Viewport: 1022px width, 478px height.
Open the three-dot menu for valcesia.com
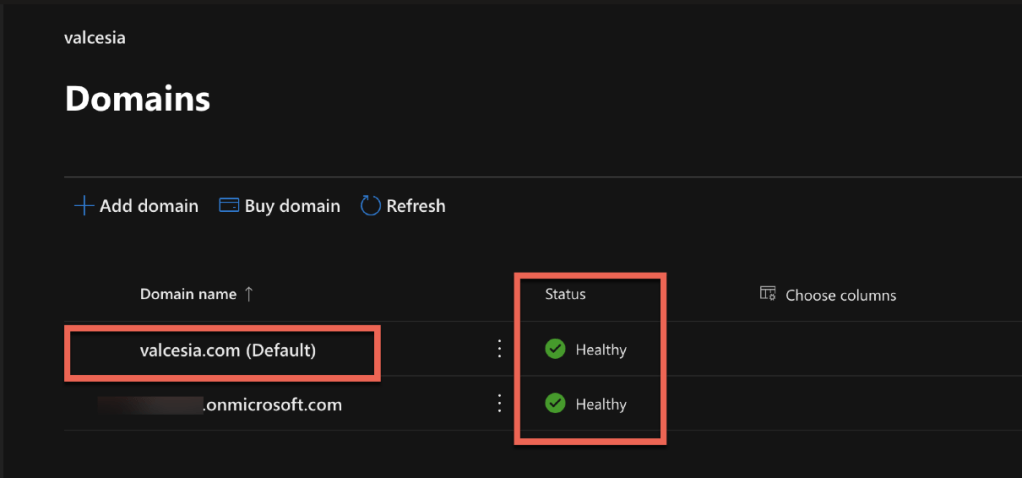[x=499, y=349]
